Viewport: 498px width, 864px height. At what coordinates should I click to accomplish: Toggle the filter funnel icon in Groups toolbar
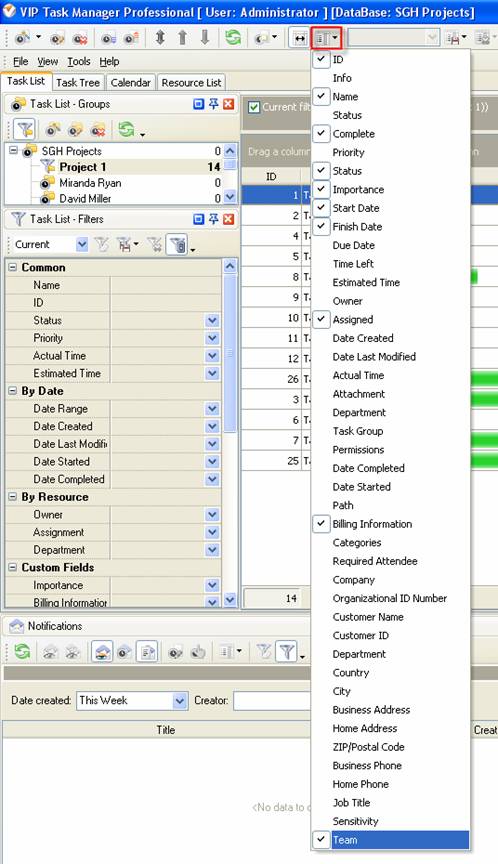pyautogui.click(x=25, y=130)
